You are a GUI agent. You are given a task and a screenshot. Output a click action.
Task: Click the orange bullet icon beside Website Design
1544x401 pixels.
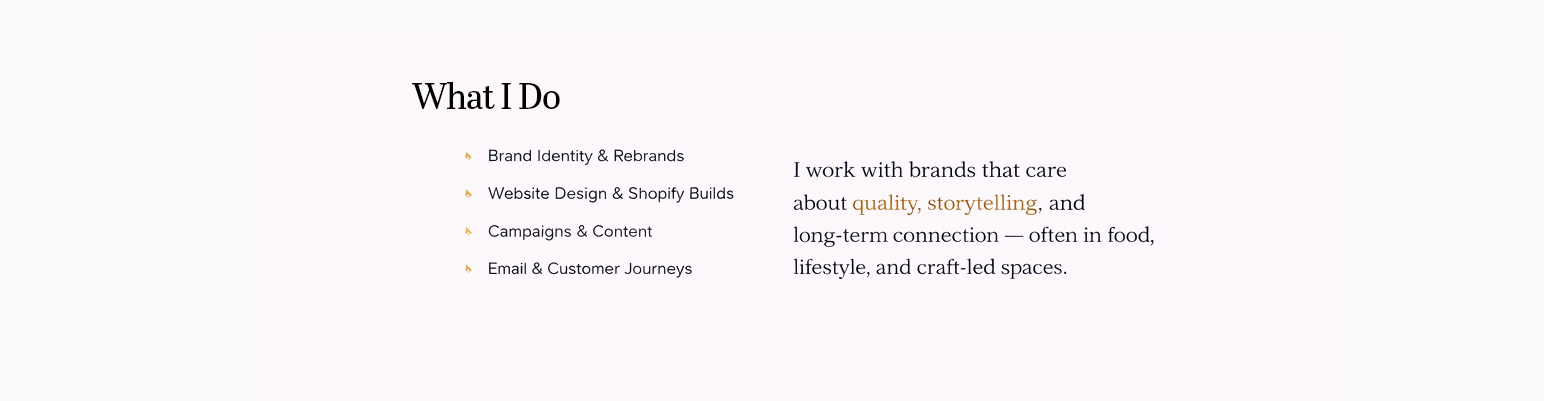[467, 193]
